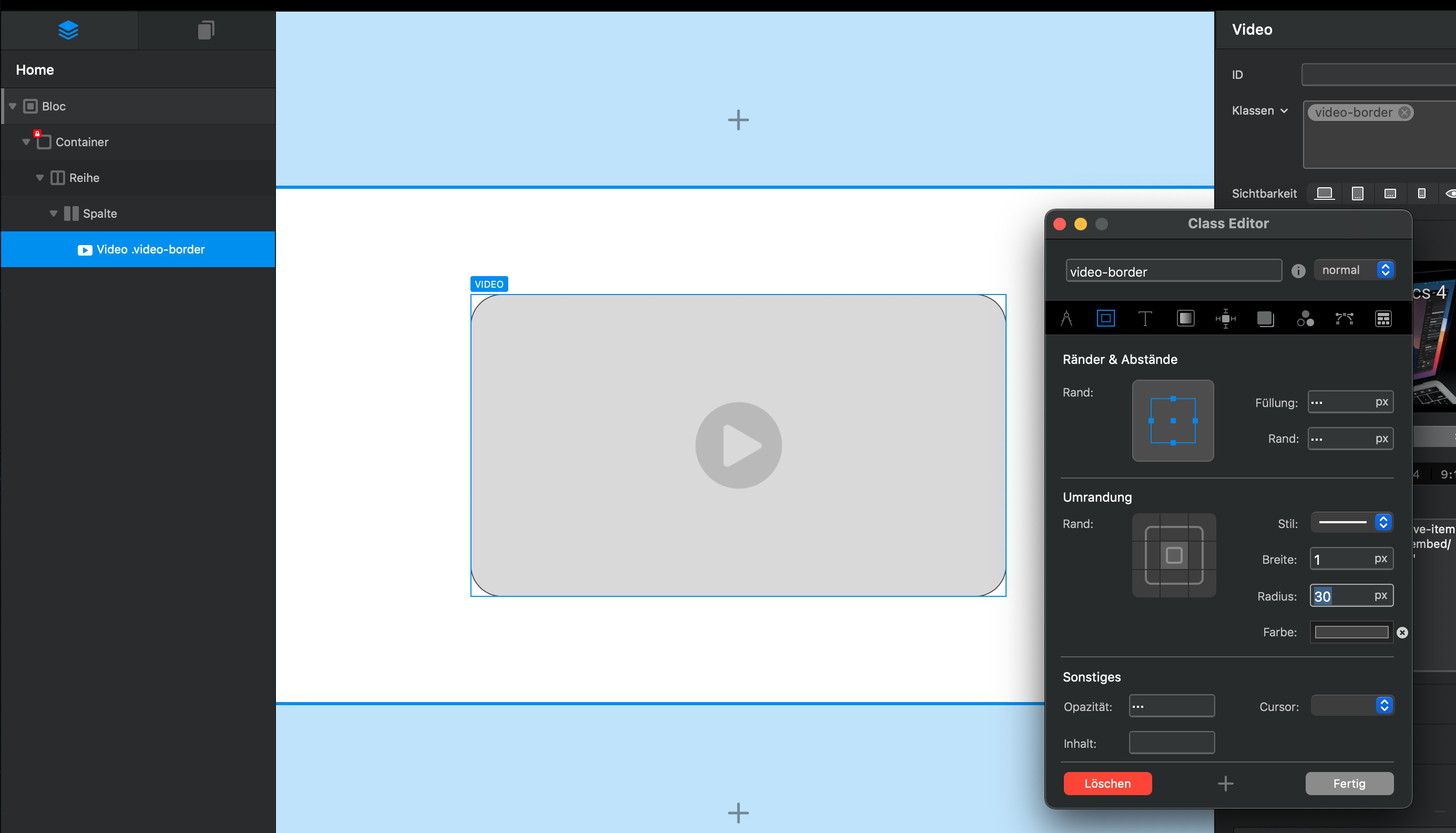Toggle desktop visibility for the video

point(1324,194)
